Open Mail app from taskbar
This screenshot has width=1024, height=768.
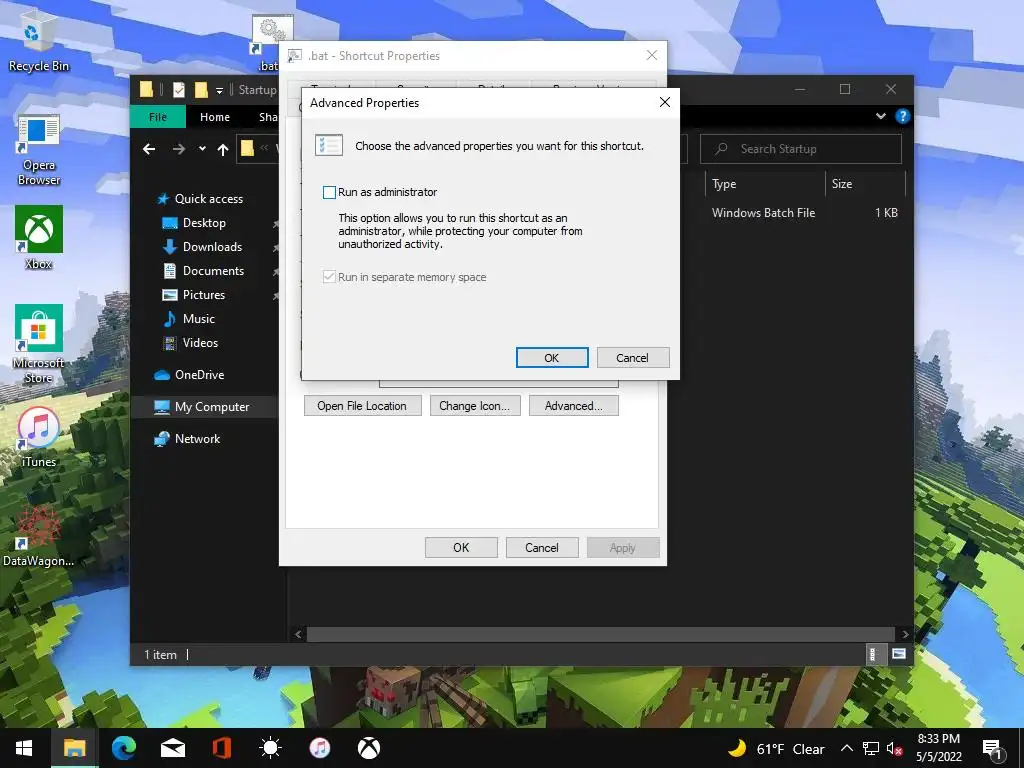click(x=172, y=748)
